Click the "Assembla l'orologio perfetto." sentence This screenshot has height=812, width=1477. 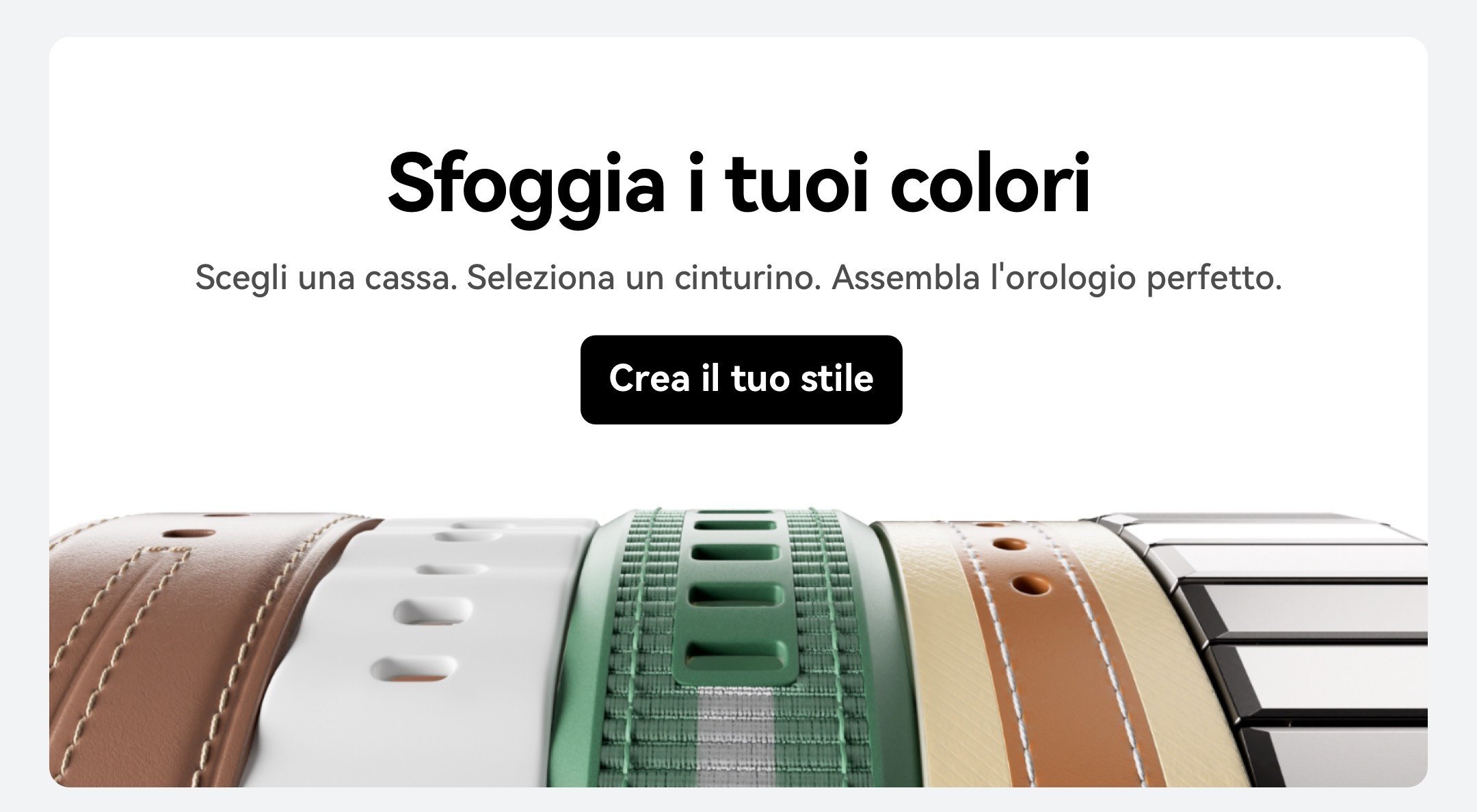(x=1056, y=278)
